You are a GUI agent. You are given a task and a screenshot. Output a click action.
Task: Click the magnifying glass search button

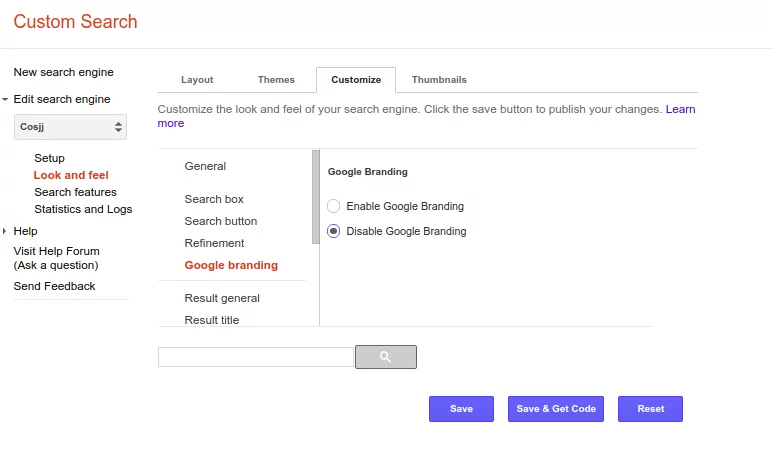coord(385,357)
